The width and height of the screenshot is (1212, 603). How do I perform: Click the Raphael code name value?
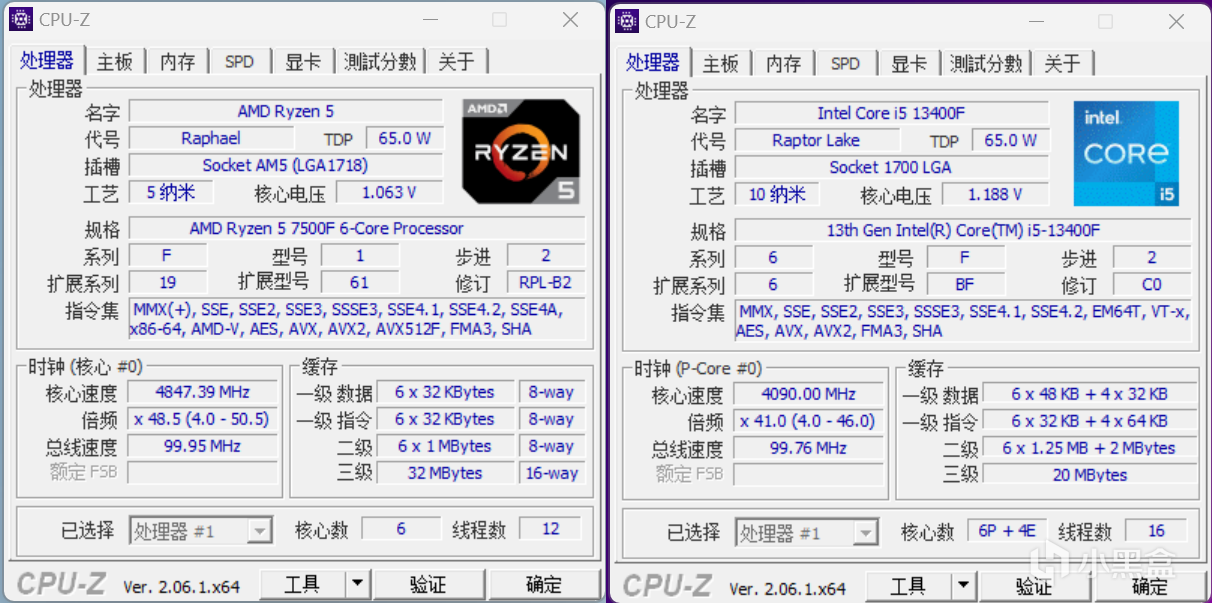click(211, 138)
